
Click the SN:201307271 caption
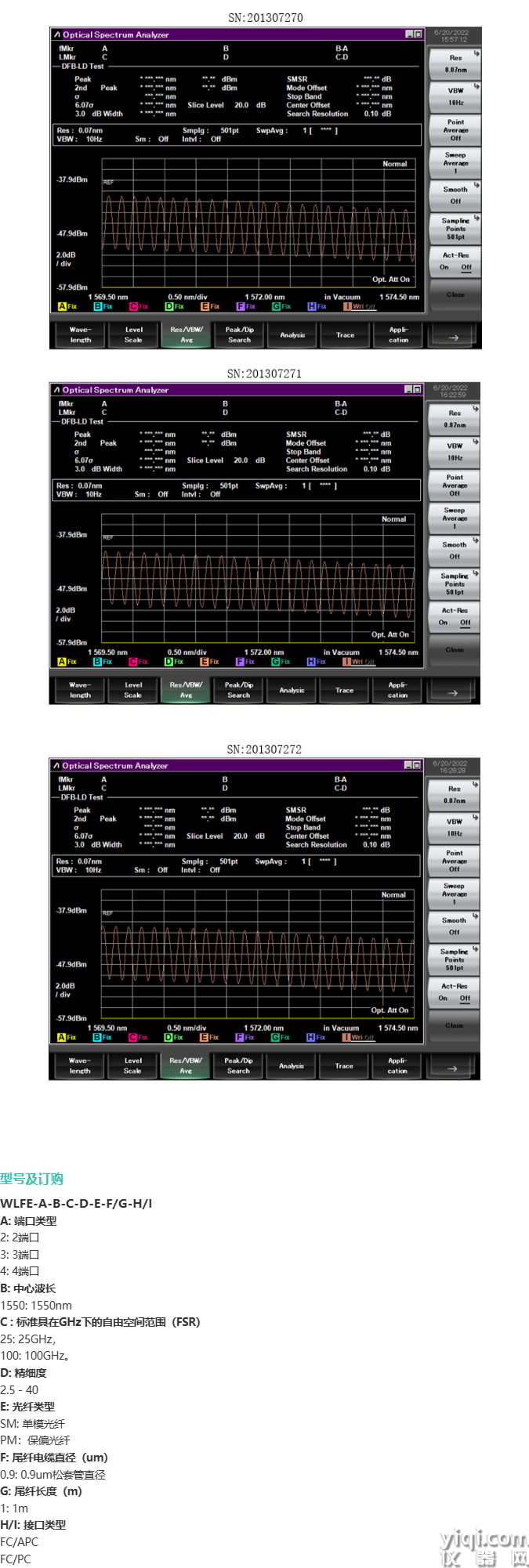tap(264, 374)
